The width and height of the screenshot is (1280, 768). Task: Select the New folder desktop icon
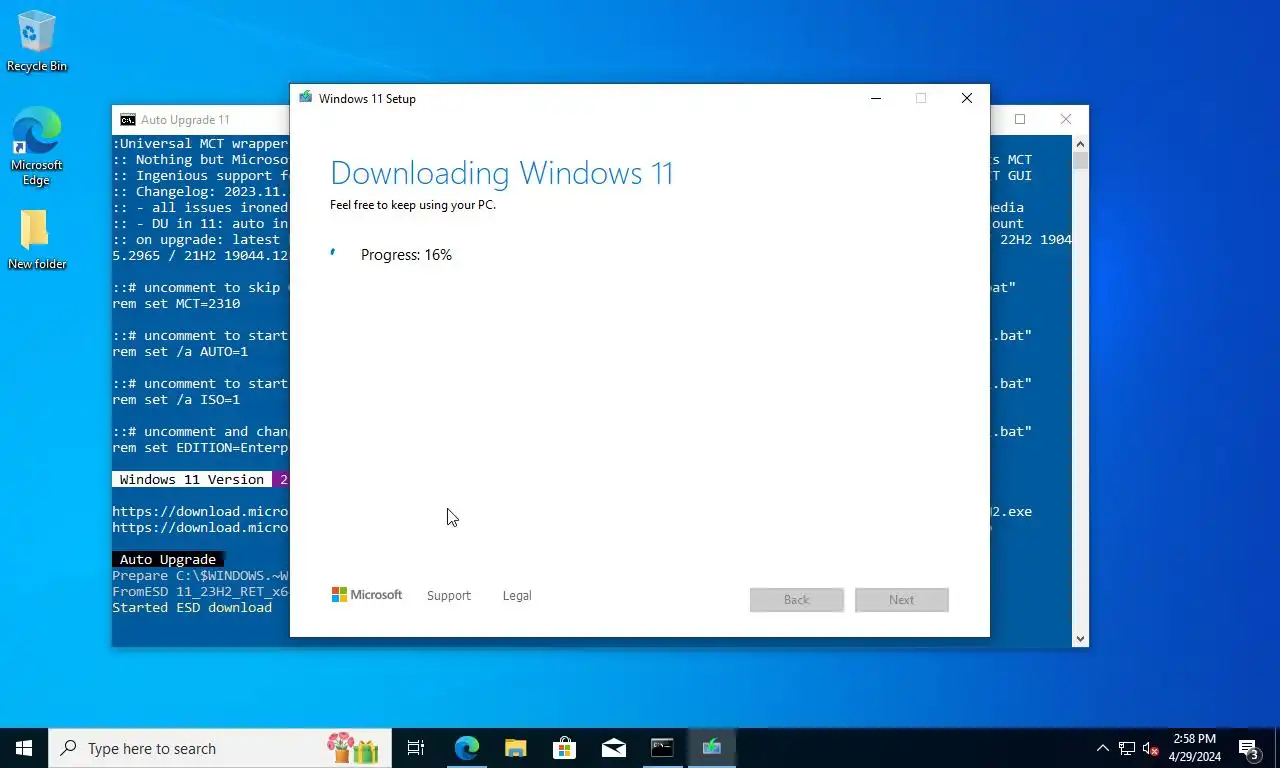(36, 240)
